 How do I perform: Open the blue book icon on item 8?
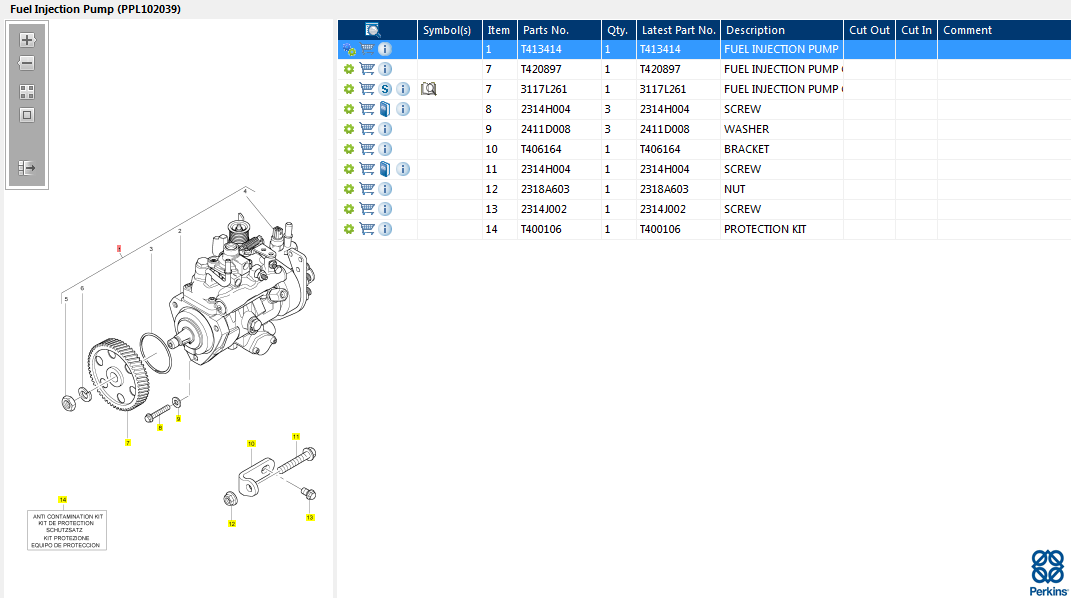tap(385, 109)
